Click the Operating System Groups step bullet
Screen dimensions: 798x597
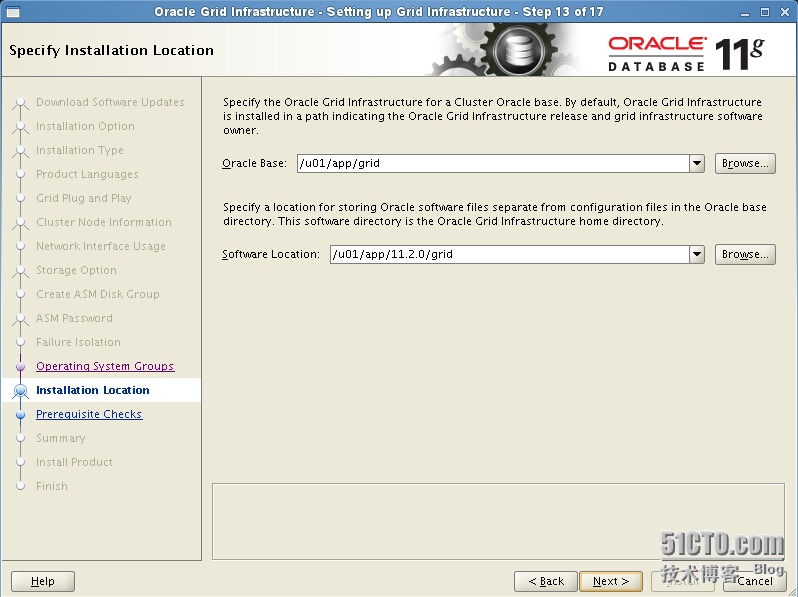click(x=20, y=366)
